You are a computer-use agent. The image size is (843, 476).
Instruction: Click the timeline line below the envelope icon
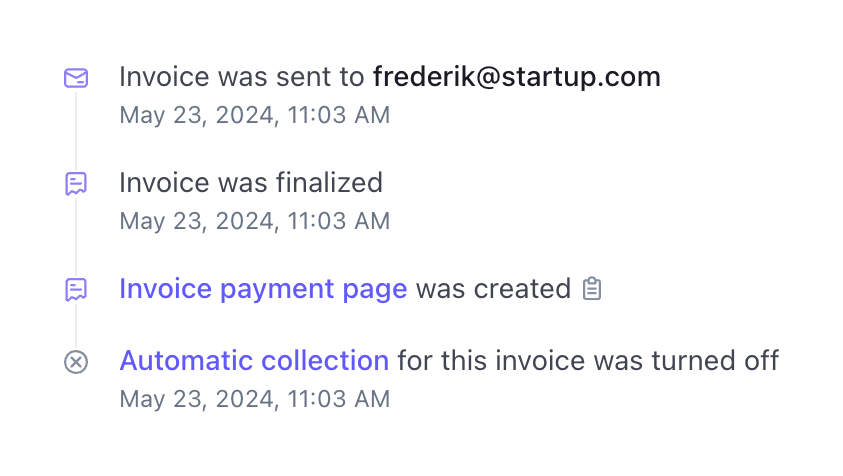[76, 130]
